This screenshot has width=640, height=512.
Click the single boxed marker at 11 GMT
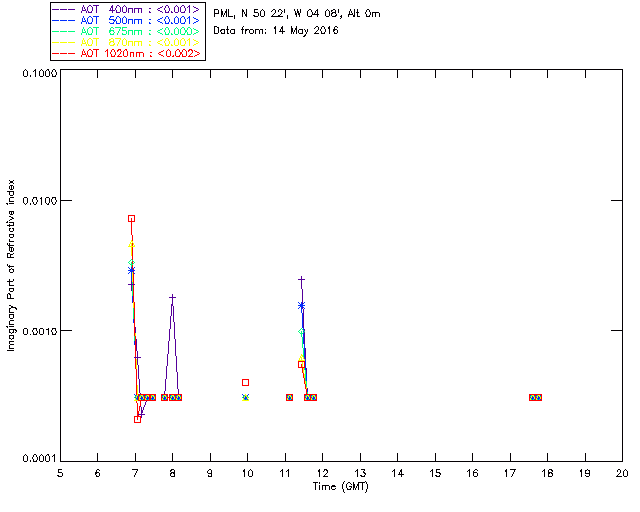click(289, 397)
